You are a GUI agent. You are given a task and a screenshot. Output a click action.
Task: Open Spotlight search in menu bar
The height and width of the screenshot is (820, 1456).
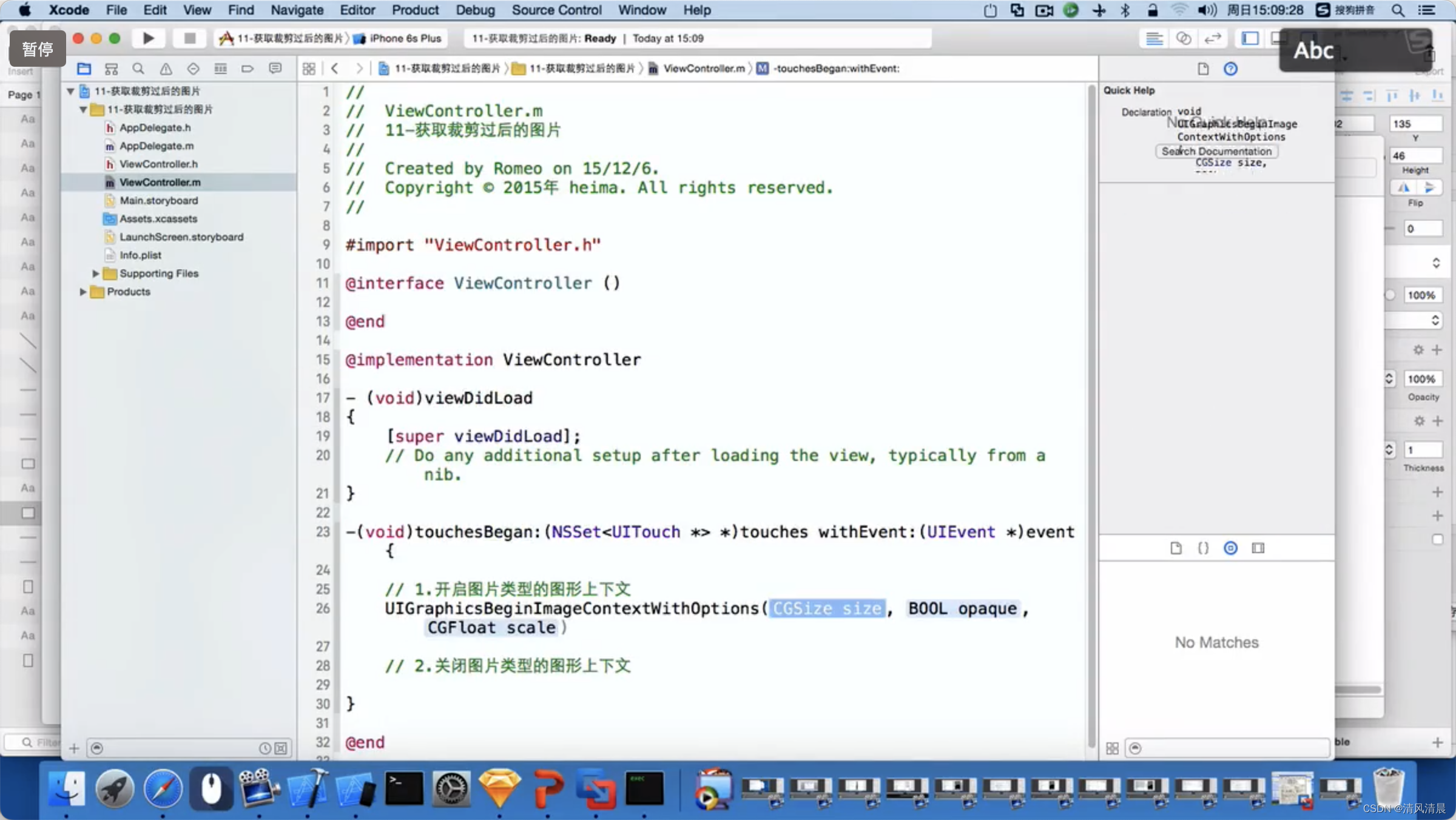(x=1398, y=10)
